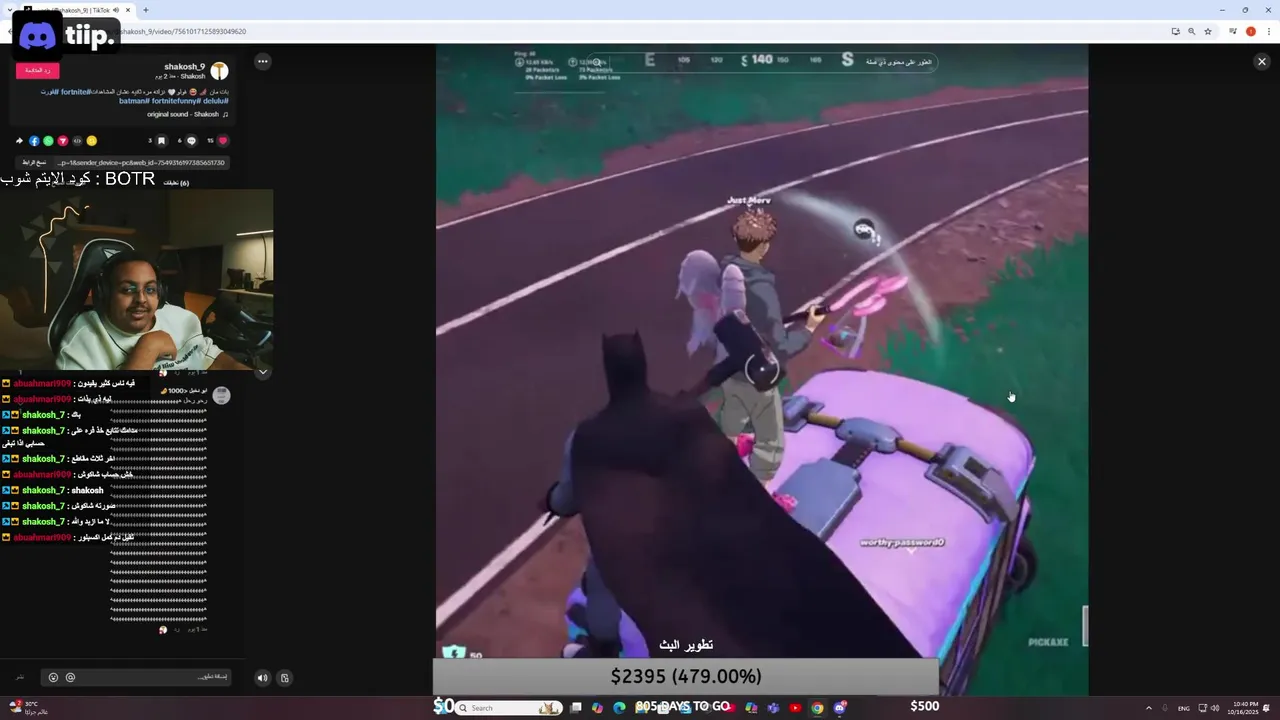Open the #delulu hashtag link
The width and height of the screenshot is (1280, 720).
217,101
